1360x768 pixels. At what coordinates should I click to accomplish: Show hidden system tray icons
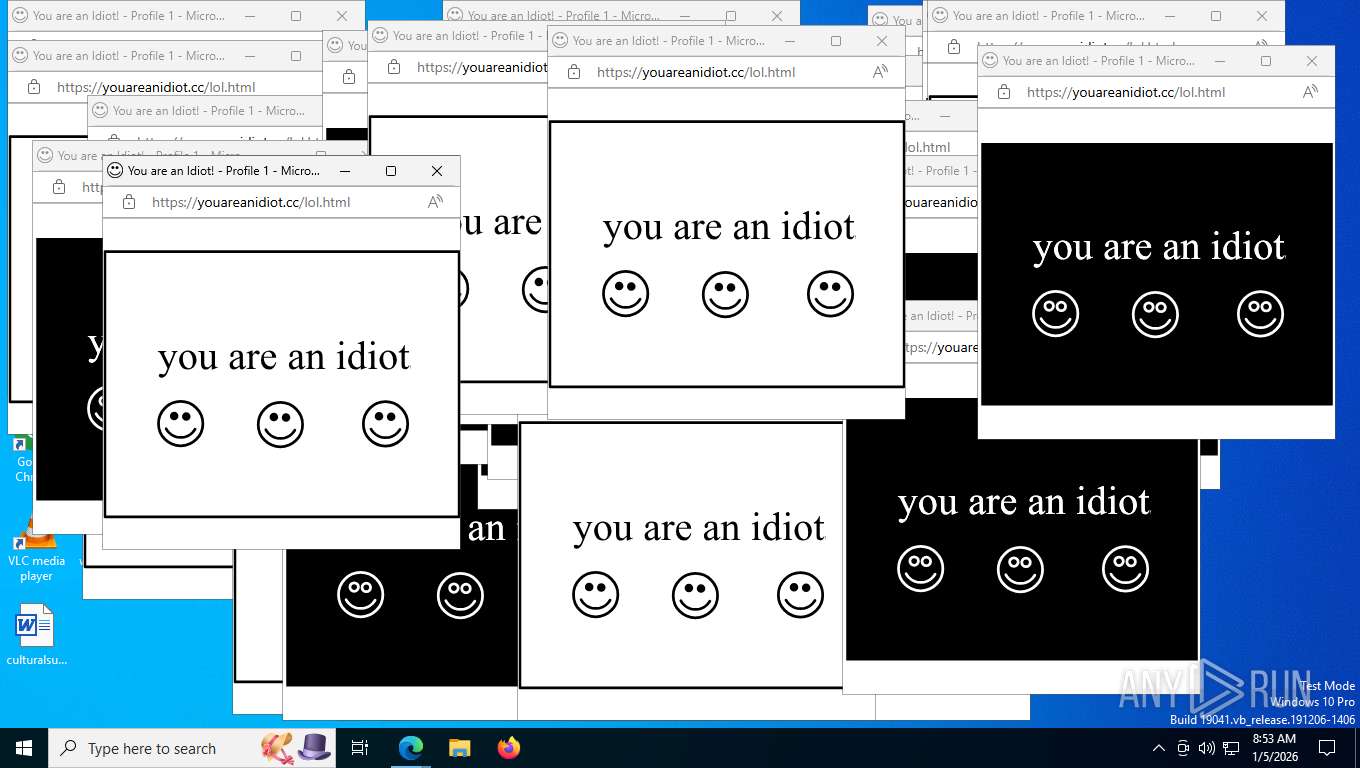tap(1159, 748)
